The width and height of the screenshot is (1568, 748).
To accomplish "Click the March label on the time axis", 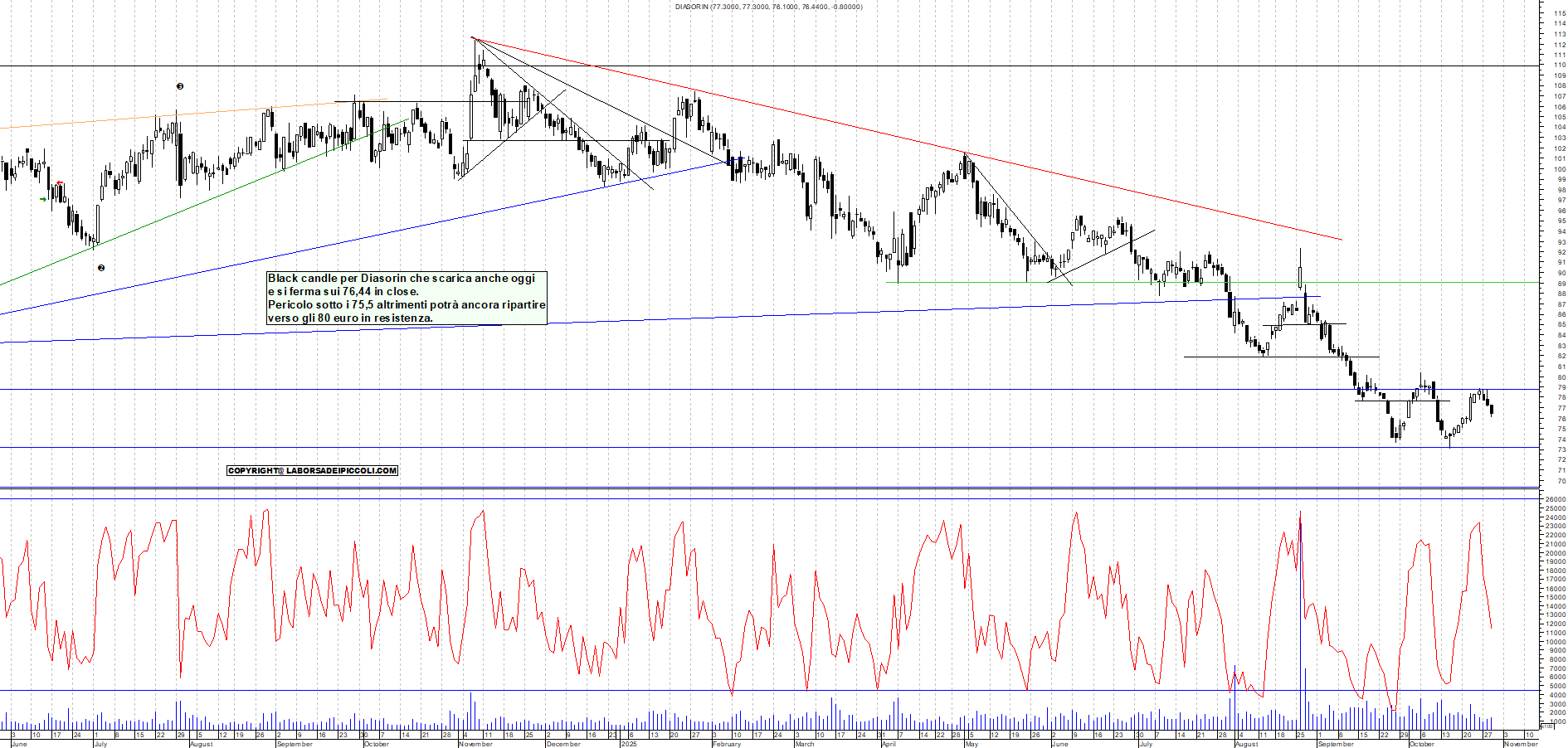I will 805,744.
